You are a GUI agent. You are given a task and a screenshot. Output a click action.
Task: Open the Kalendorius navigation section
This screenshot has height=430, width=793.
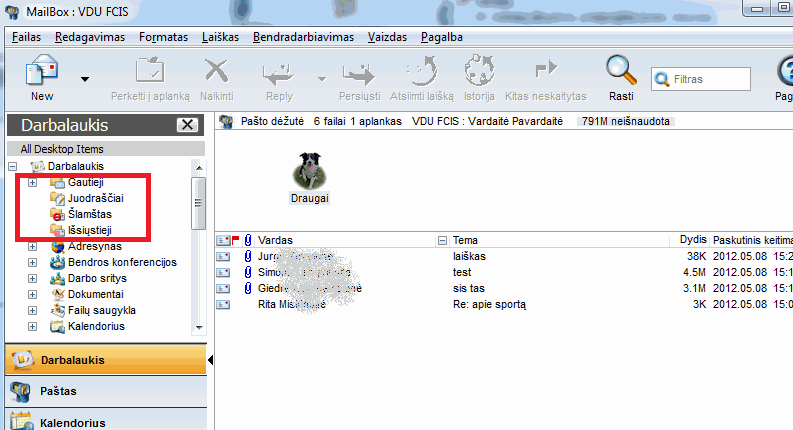(x=73, y=422)
